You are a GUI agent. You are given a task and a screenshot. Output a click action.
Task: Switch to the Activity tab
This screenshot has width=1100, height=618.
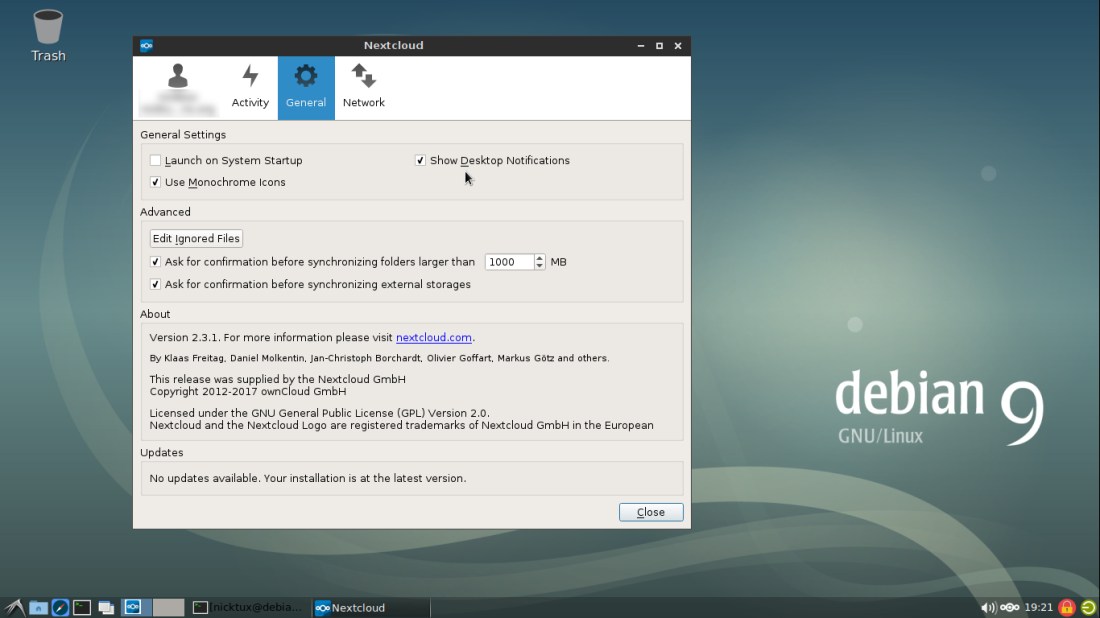coord(250,88)
